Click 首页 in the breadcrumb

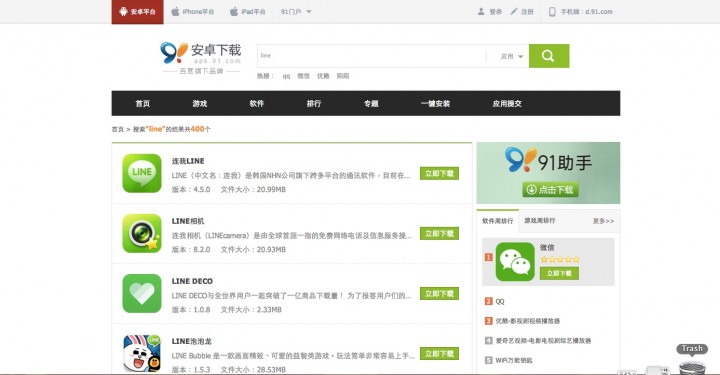118,129
